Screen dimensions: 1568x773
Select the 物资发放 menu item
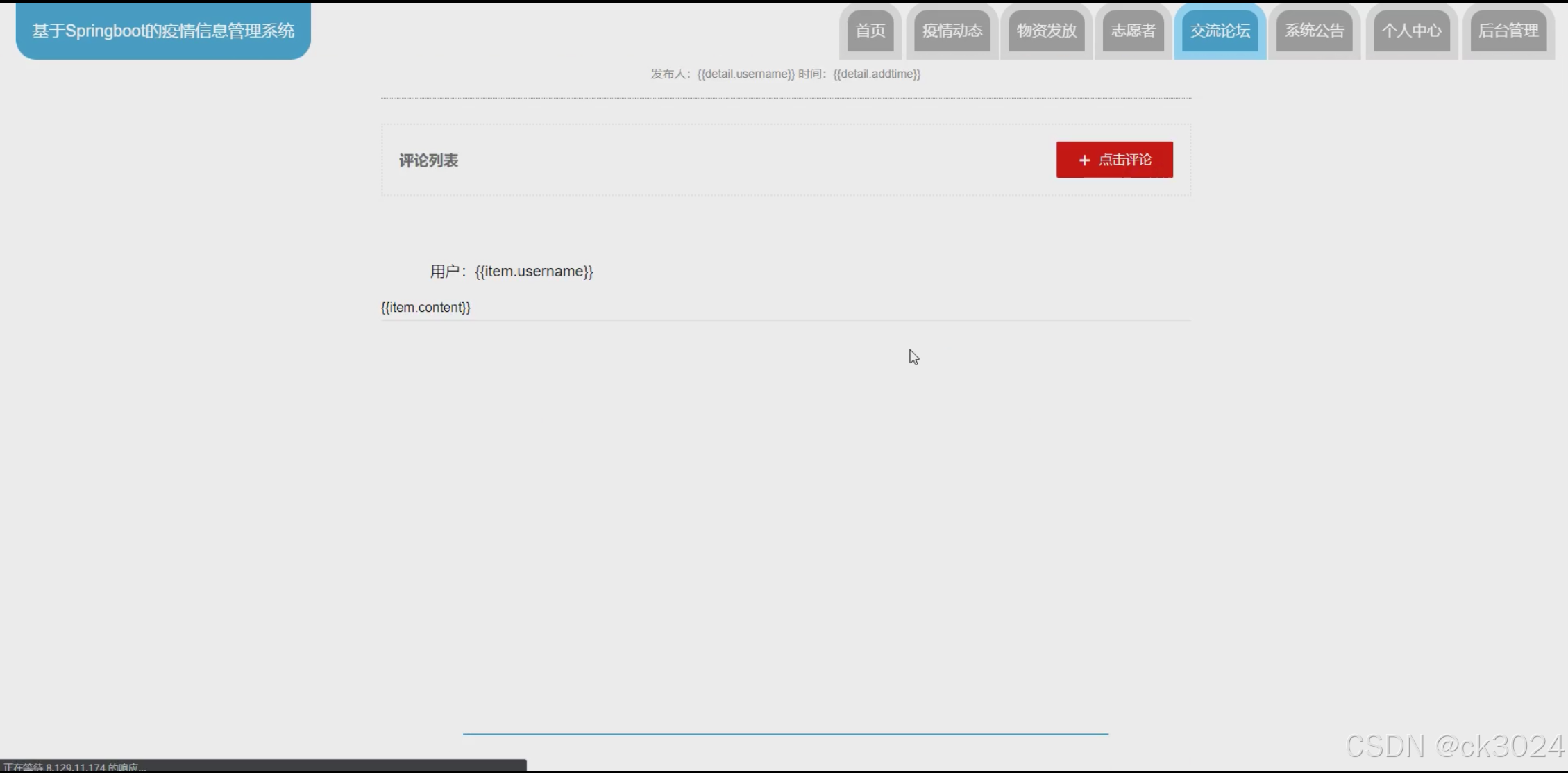tap(1046, 31)
